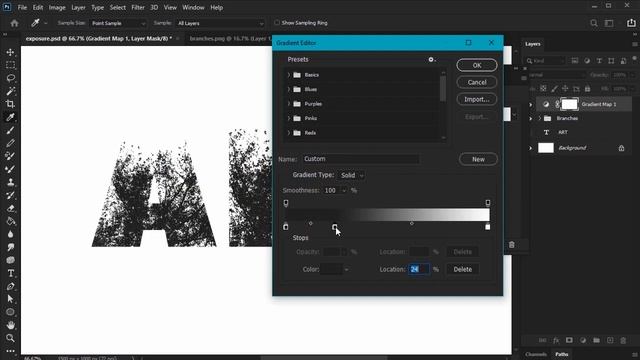The image size is (640, 360).
Task: Select the right white color stop
Action: 487,227
